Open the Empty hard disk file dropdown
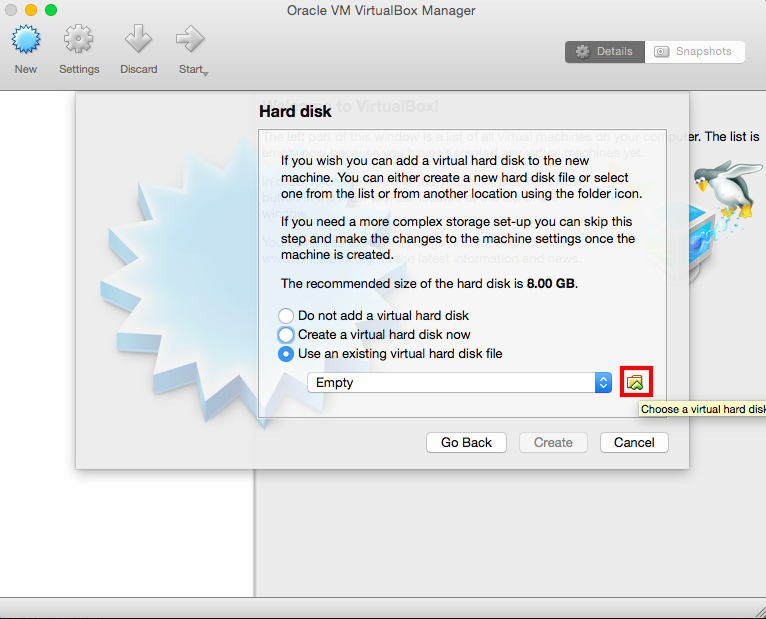Image resolution: width=766 pixels, height=619 pixels. [x=459, y=383]
